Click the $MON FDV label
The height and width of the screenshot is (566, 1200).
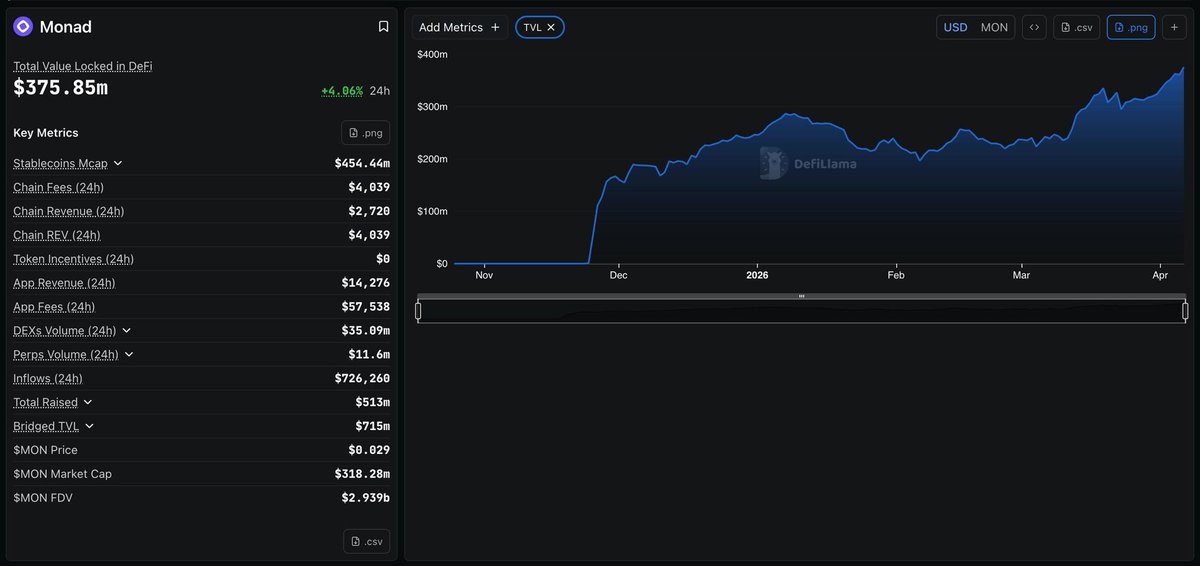coord(43,498)
